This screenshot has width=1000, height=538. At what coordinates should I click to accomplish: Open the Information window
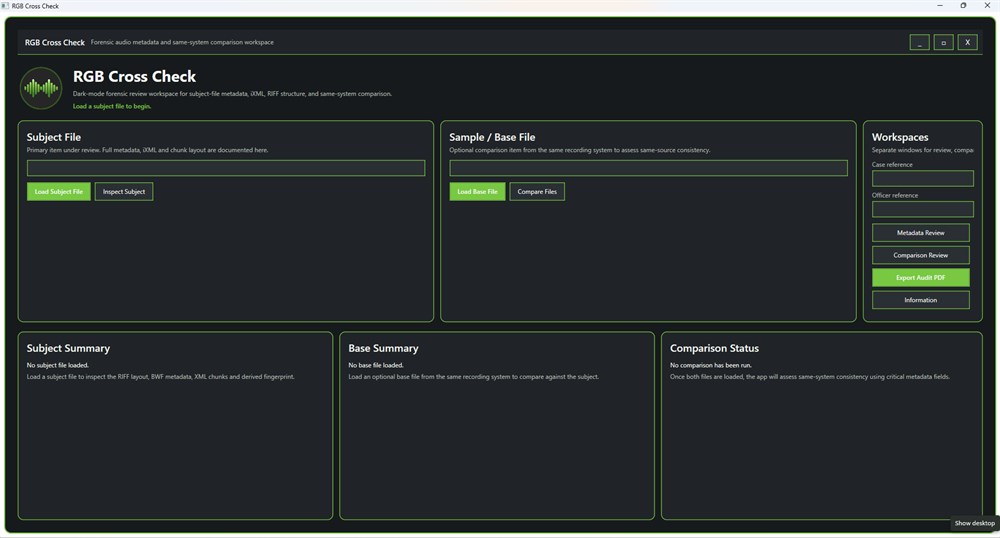point(920,300)
